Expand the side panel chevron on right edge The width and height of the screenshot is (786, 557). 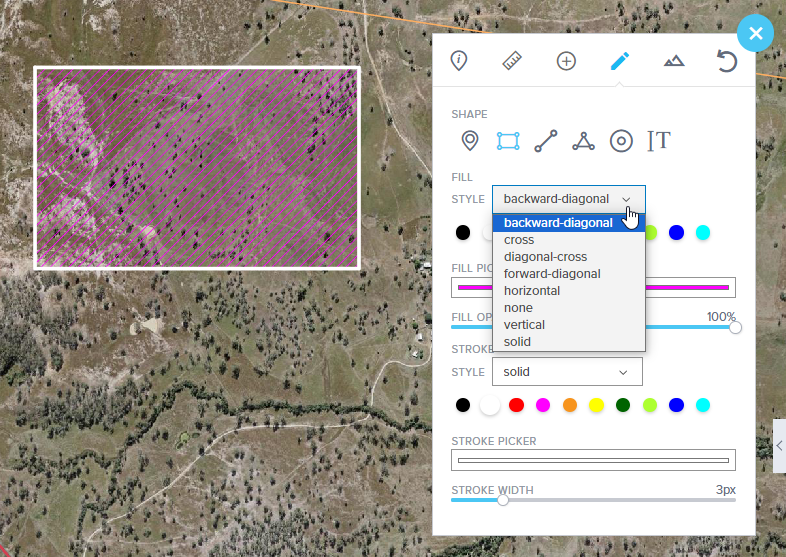point(779,447)
